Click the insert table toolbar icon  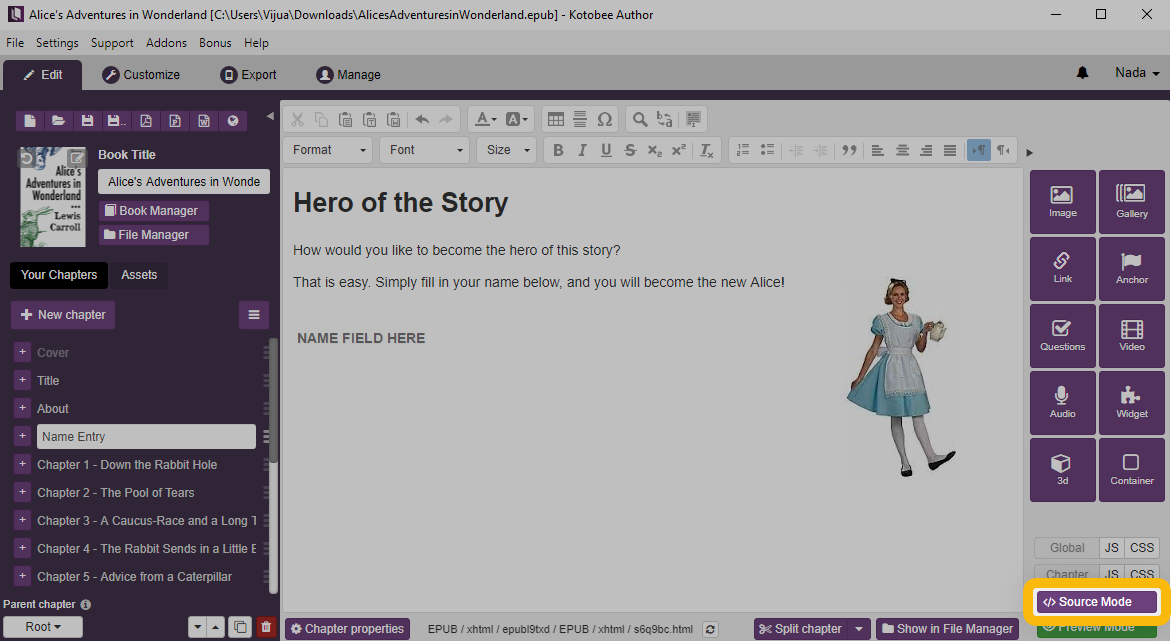coord(556,119)
